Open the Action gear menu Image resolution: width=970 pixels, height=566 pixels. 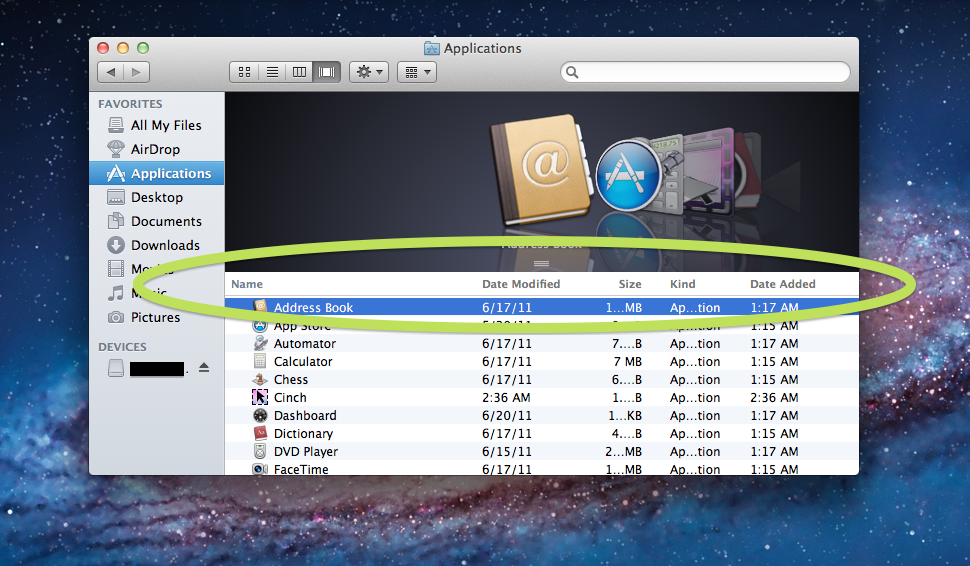tap(369, 72)
